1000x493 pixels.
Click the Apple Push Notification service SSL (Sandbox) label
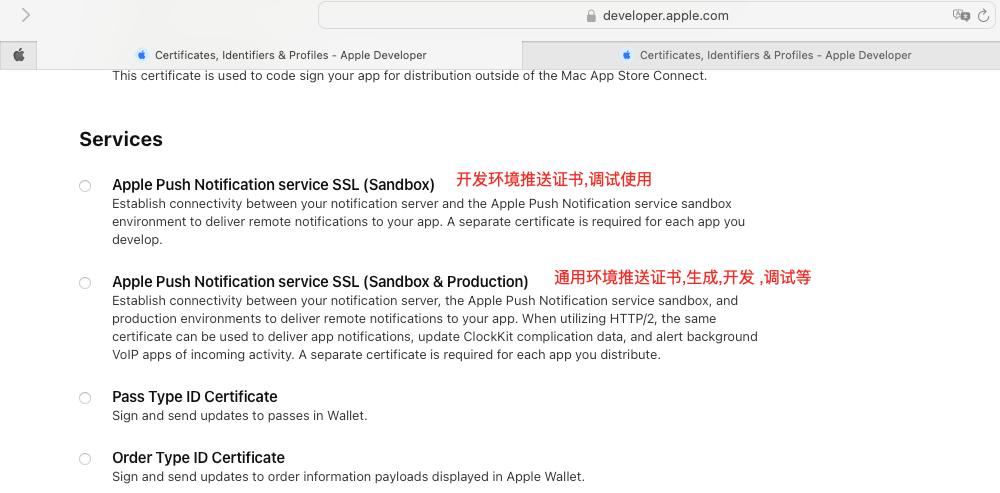tap(273, 185)
